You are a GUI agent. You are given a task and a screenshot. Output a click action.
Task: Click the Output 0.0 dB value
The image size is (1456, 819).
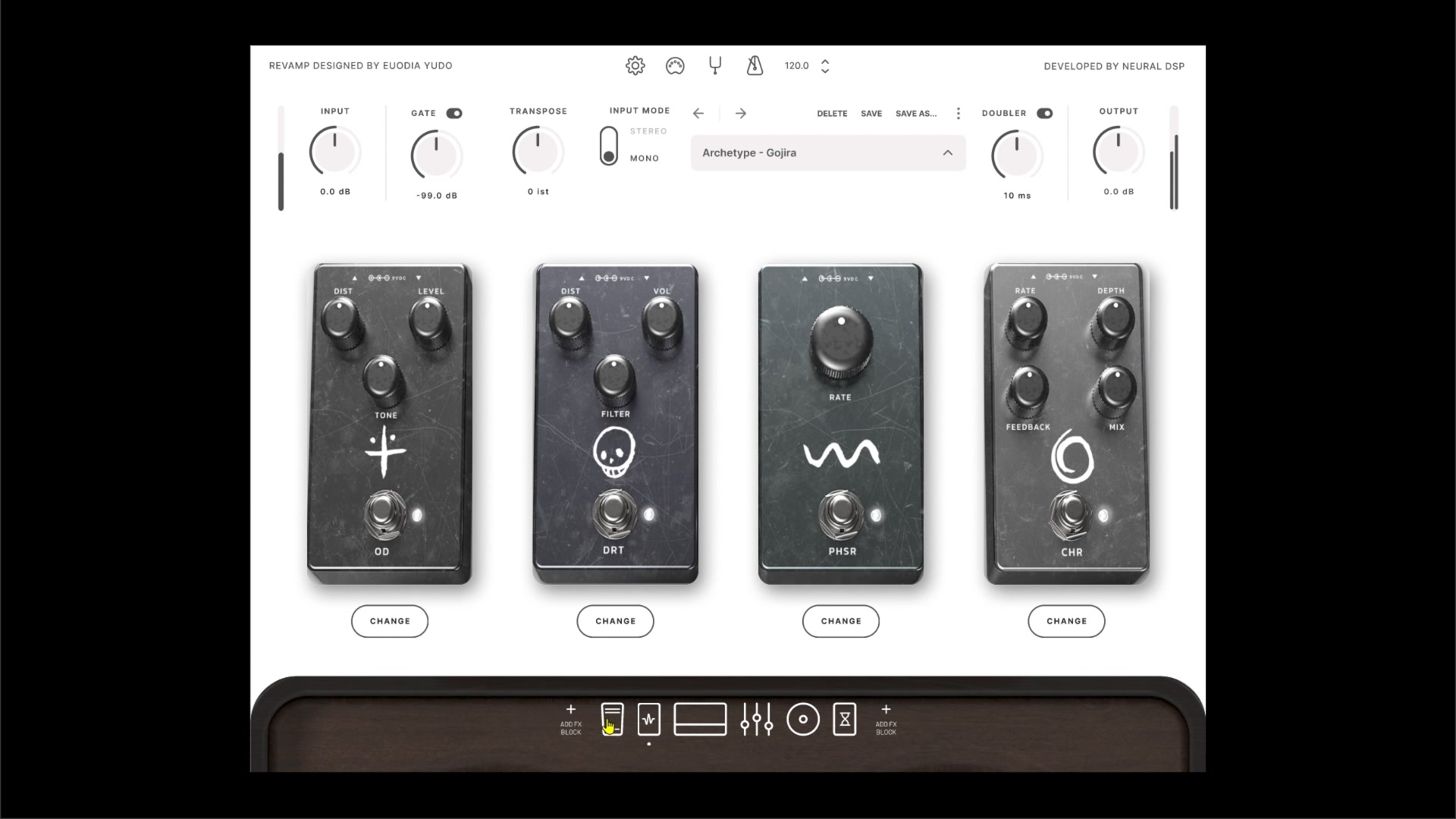[x=1119, y=192]
